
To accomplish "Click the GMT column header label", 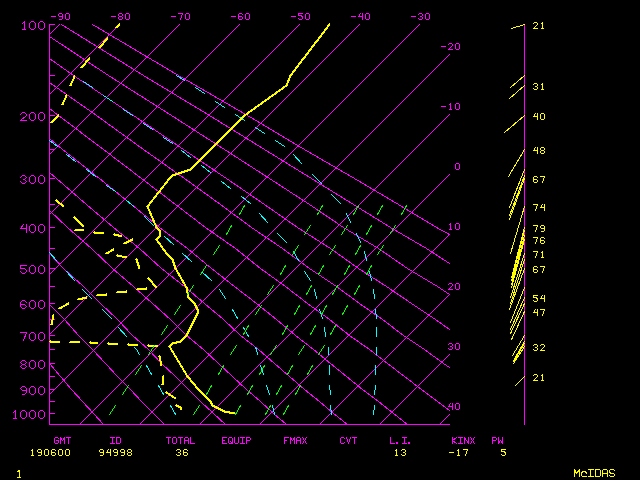I will click(63, 440).
